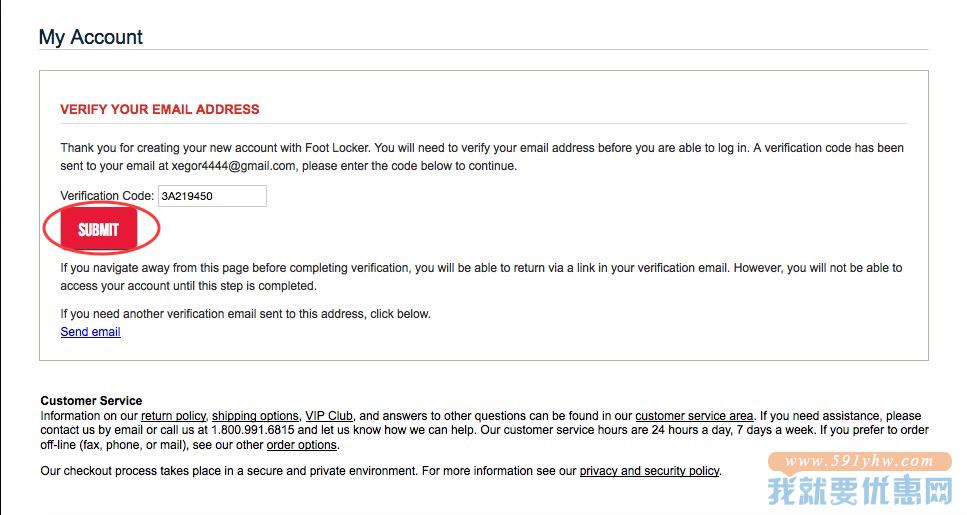
Task: Open the privacy and security policy link
Action: pos(649,471)
